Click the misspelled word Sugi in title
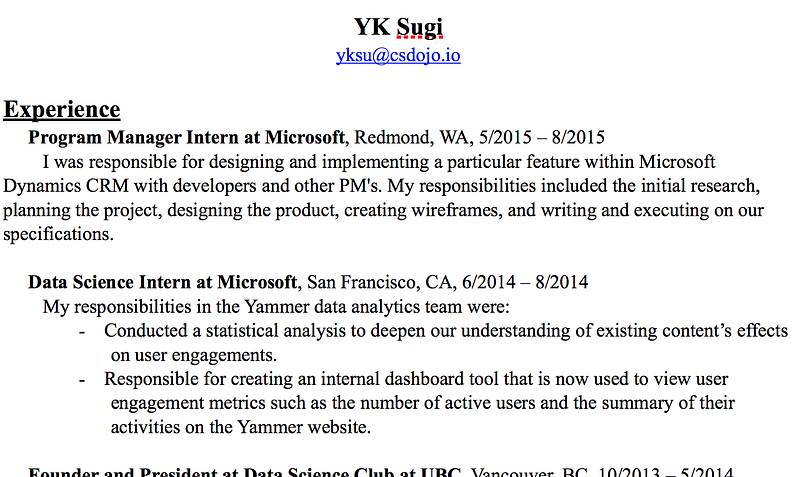This screenshot has width=800, height=477. (x=420, y=27)
